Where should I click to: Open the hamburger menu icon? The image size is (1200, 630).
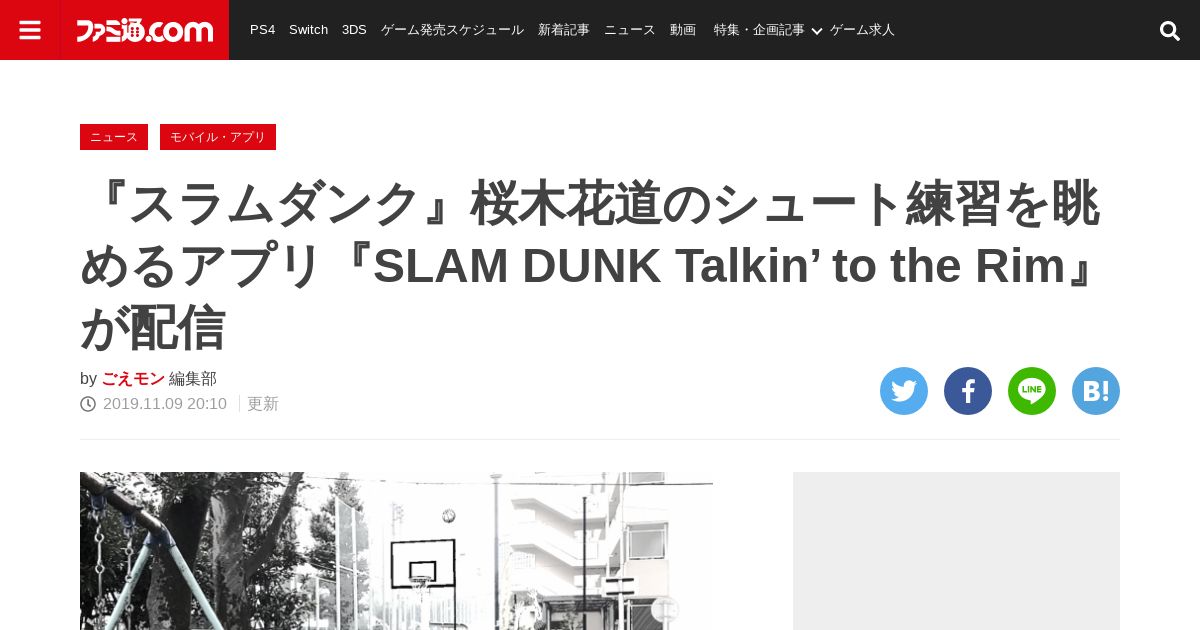[x=30, y=30]
